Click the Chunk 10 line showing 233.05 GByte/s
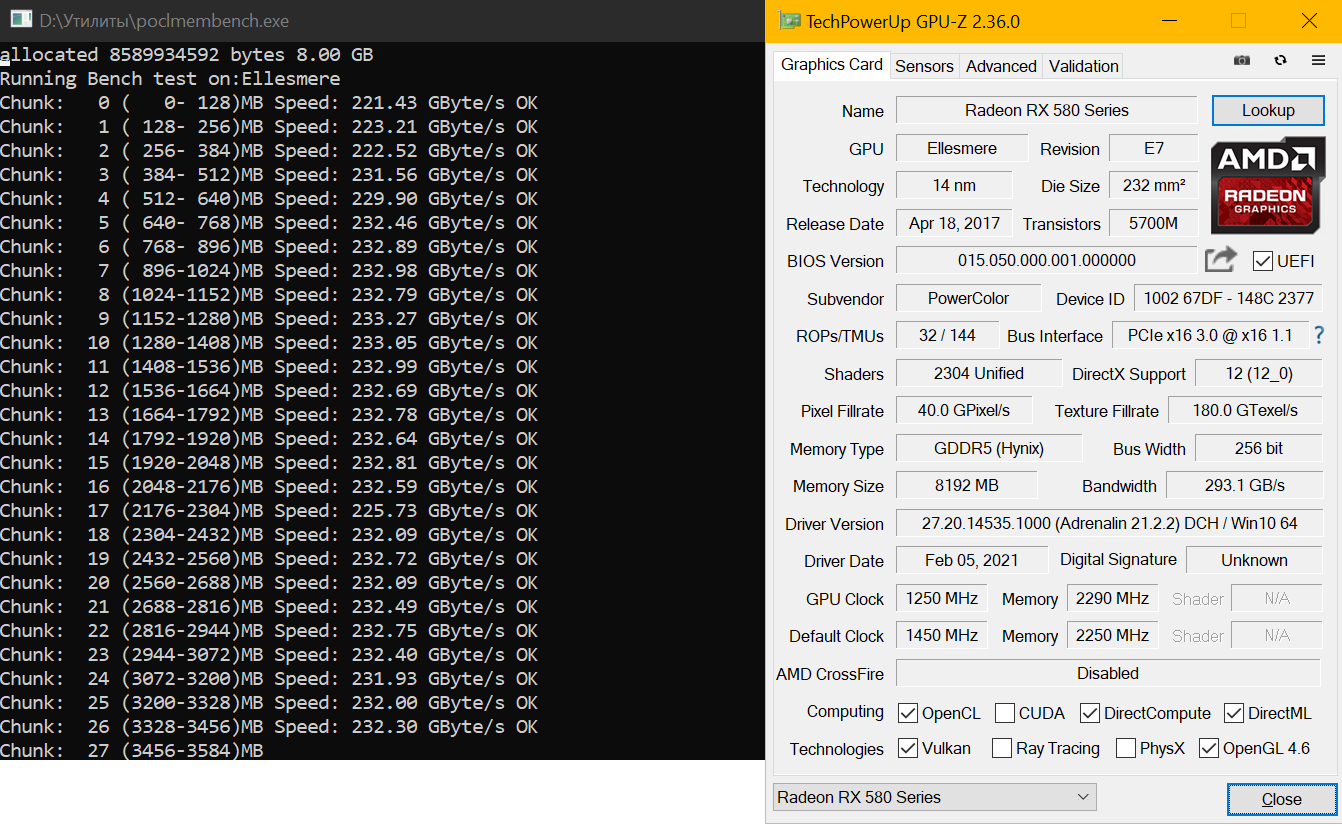 [269, 342]
